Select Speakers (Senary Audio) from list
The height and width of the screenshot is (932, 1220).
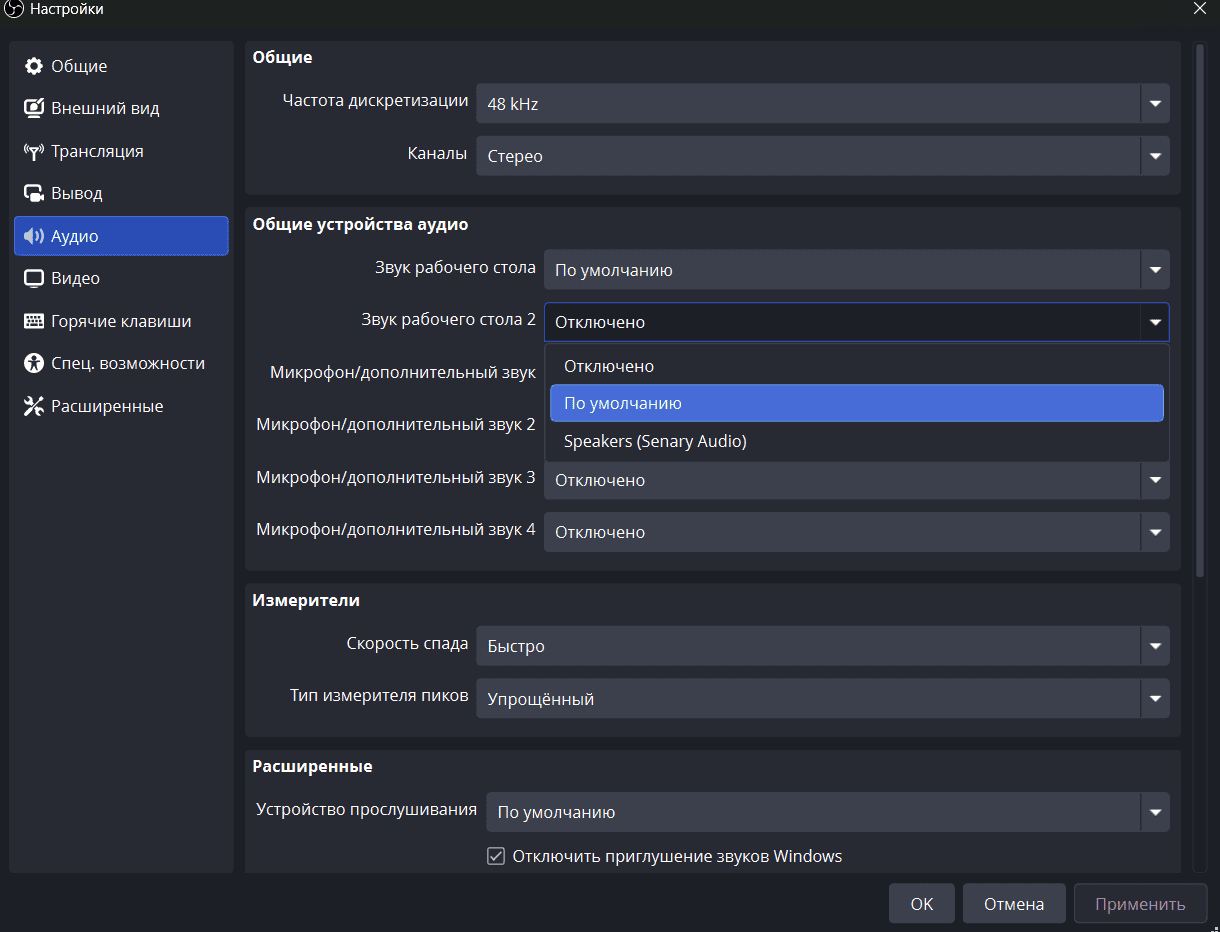coord(655,441)
